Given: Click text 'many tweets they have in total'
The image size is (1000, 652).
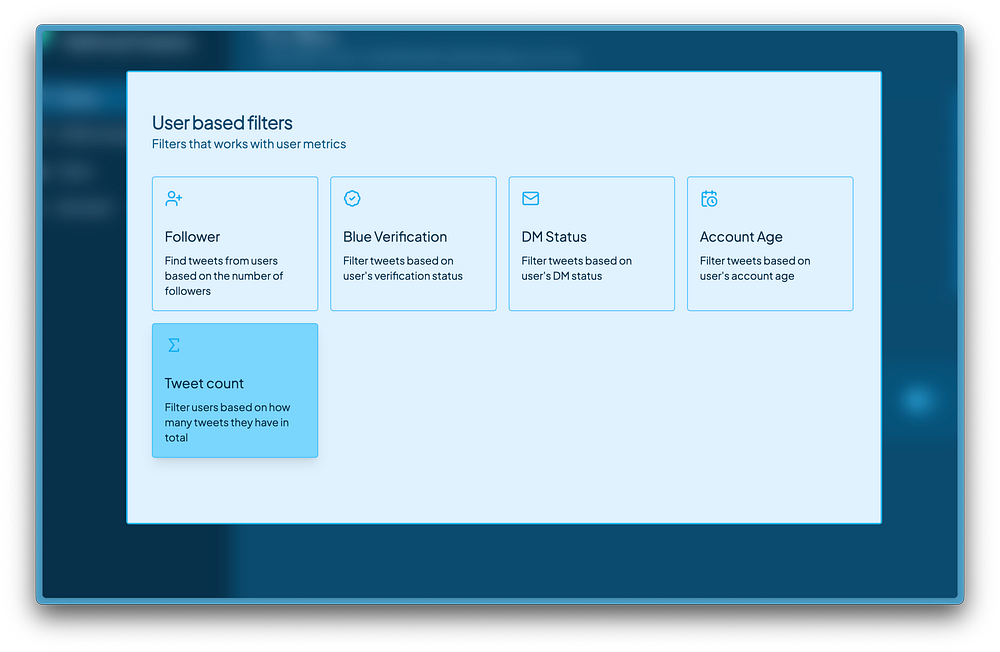Looking at the screenshot, I should coord(226,430).
